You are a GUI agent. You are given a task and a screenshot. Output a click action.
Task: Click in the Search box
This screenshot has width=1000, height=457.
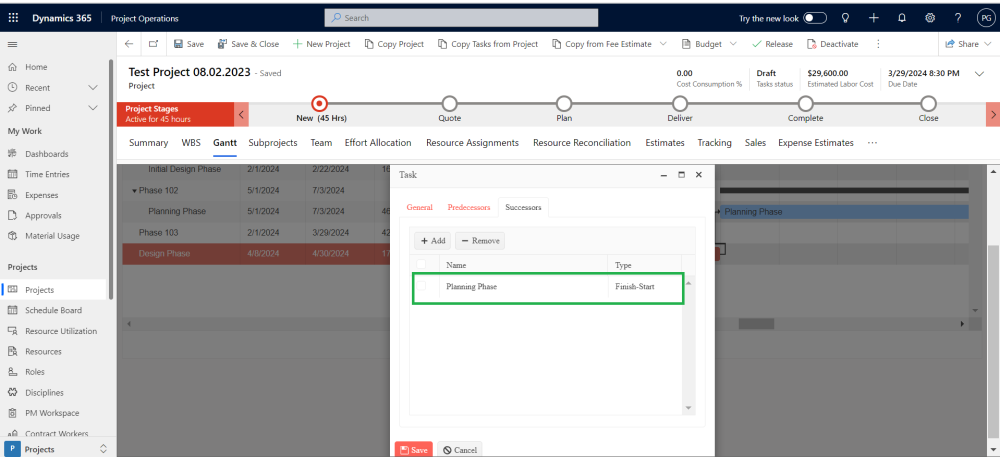pos(461,18)
